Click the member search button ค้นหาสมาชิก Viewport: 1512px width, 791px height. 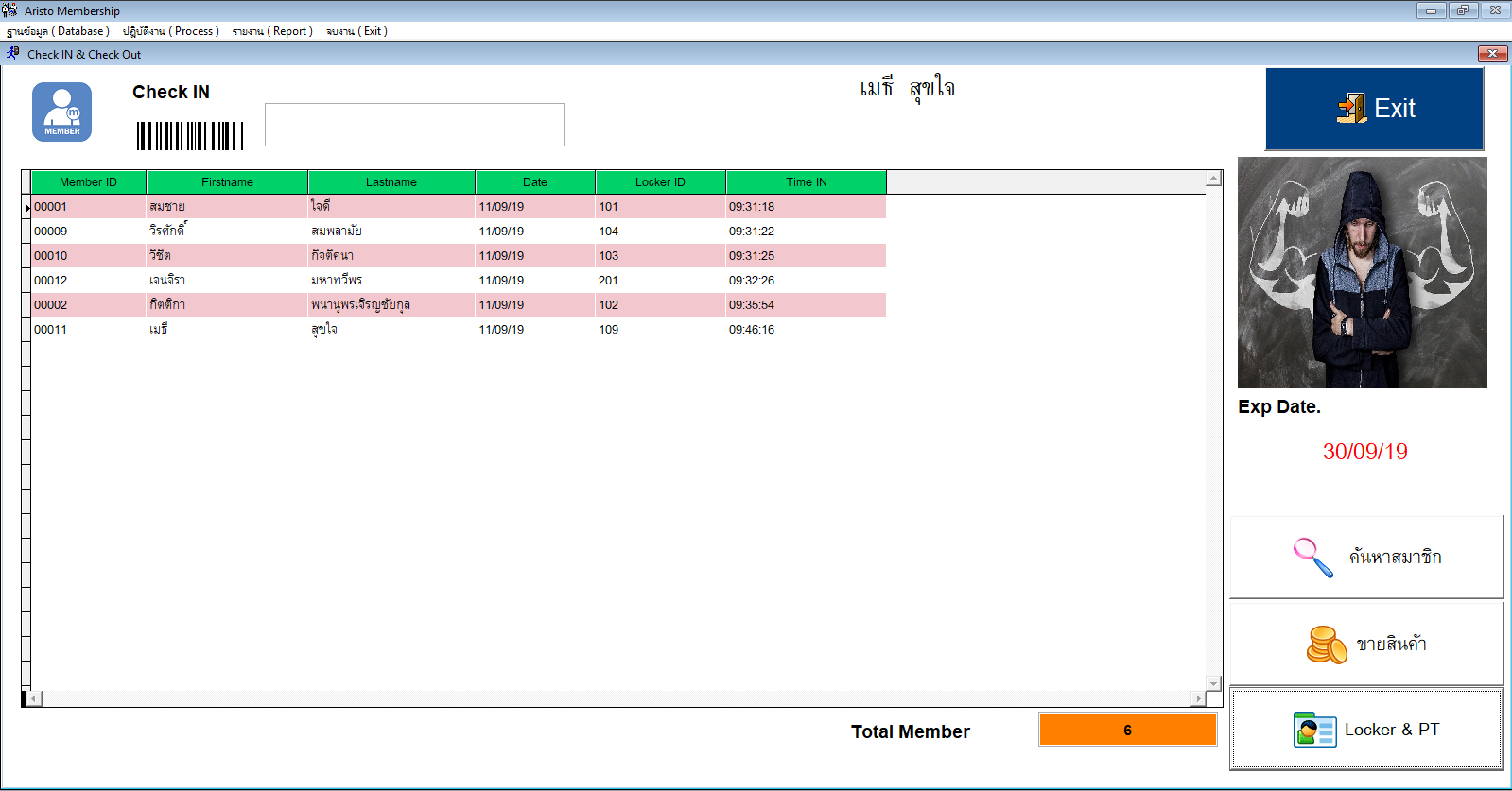click(x=1366, y=558)
